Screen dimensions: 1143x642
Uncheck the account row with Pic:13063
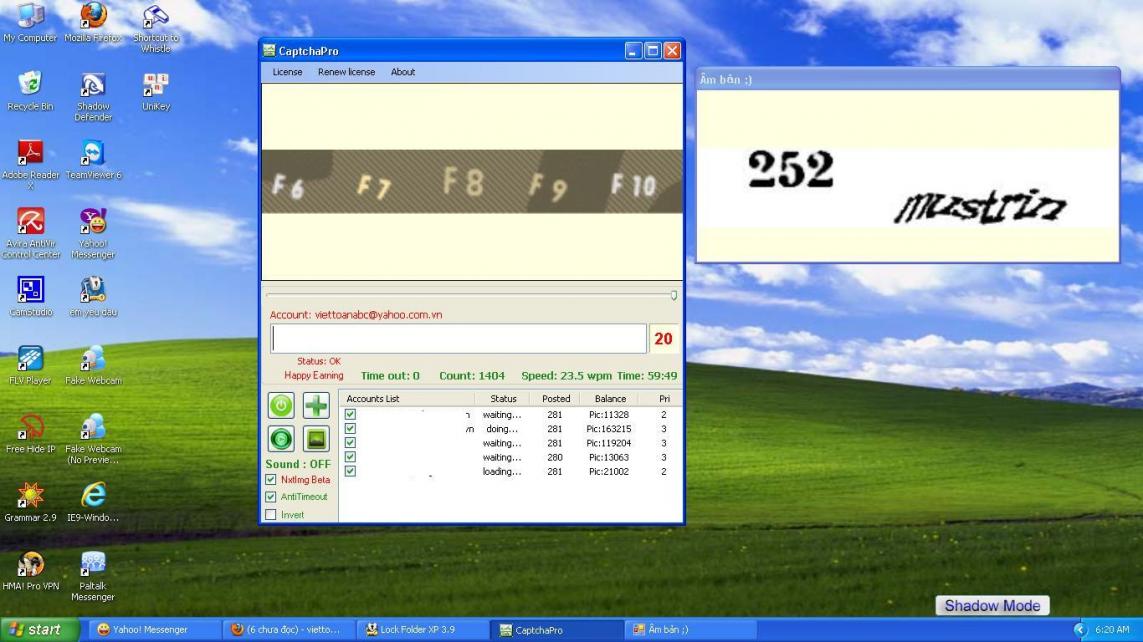[x=351, y=457]
